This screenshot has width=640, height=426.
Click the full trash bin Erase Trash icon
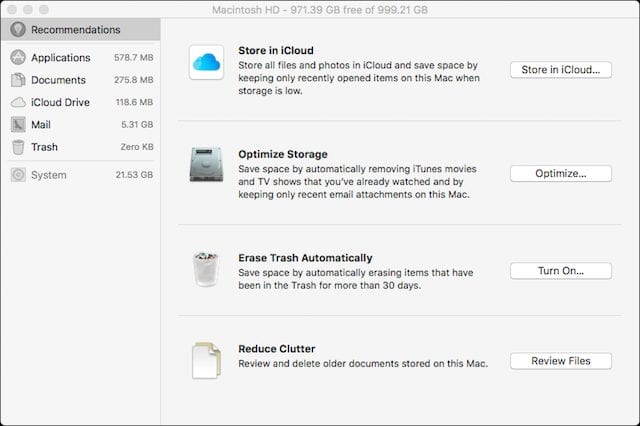pyautogui.click(x=206, y=268)
